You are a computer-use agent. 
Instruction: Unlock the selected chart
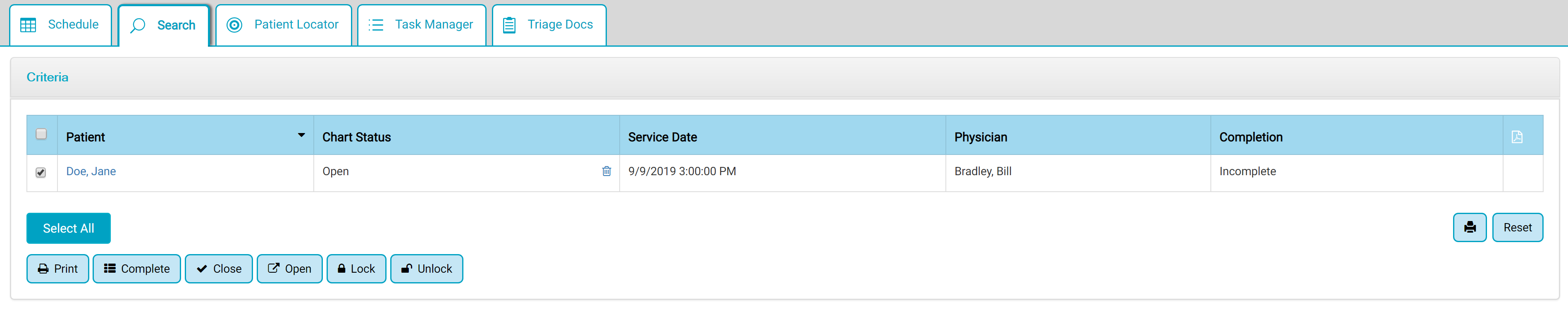point(426,269)
